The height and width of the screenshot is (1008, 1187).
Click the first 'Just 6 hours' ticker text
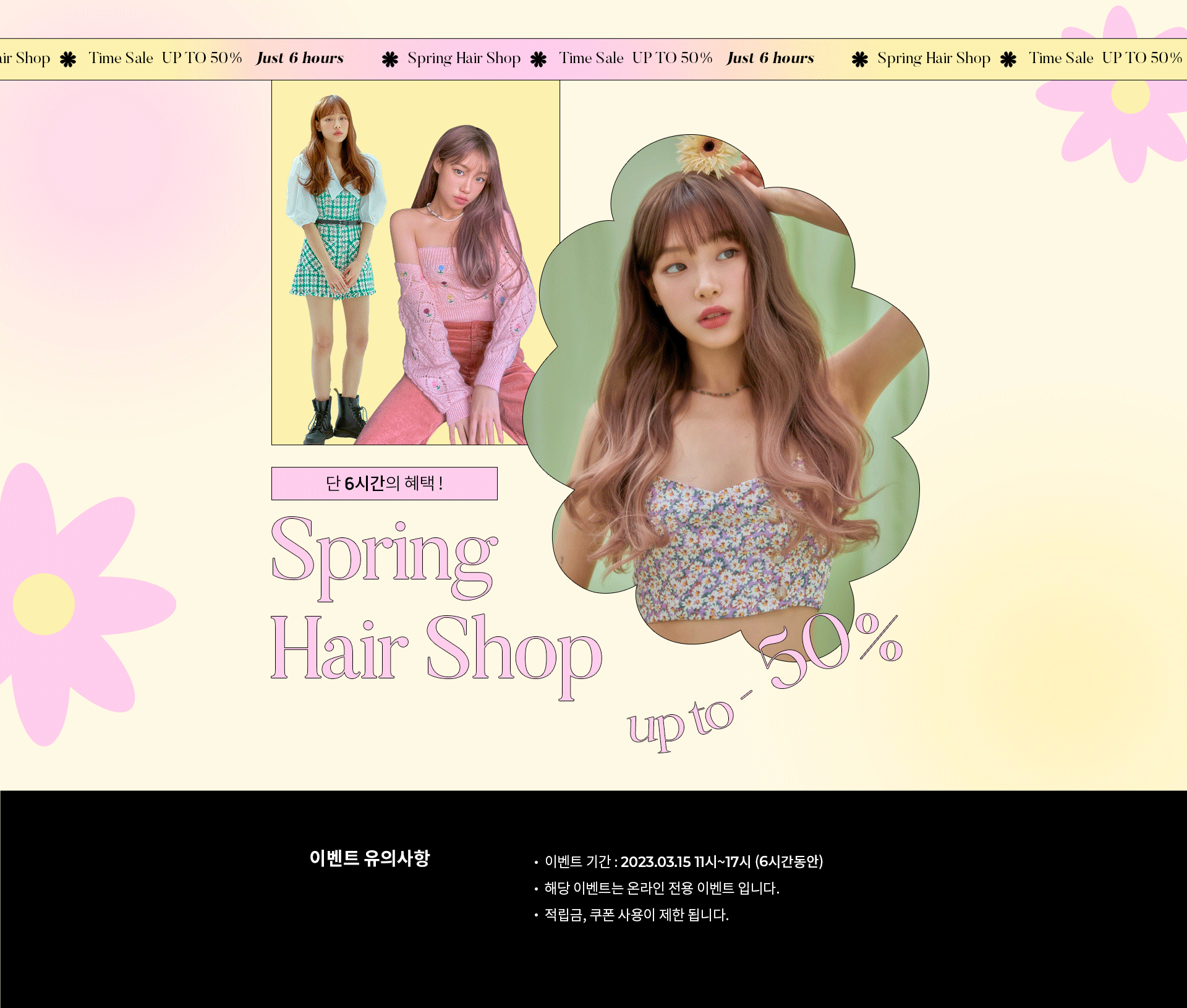click(x=300, y=58)
